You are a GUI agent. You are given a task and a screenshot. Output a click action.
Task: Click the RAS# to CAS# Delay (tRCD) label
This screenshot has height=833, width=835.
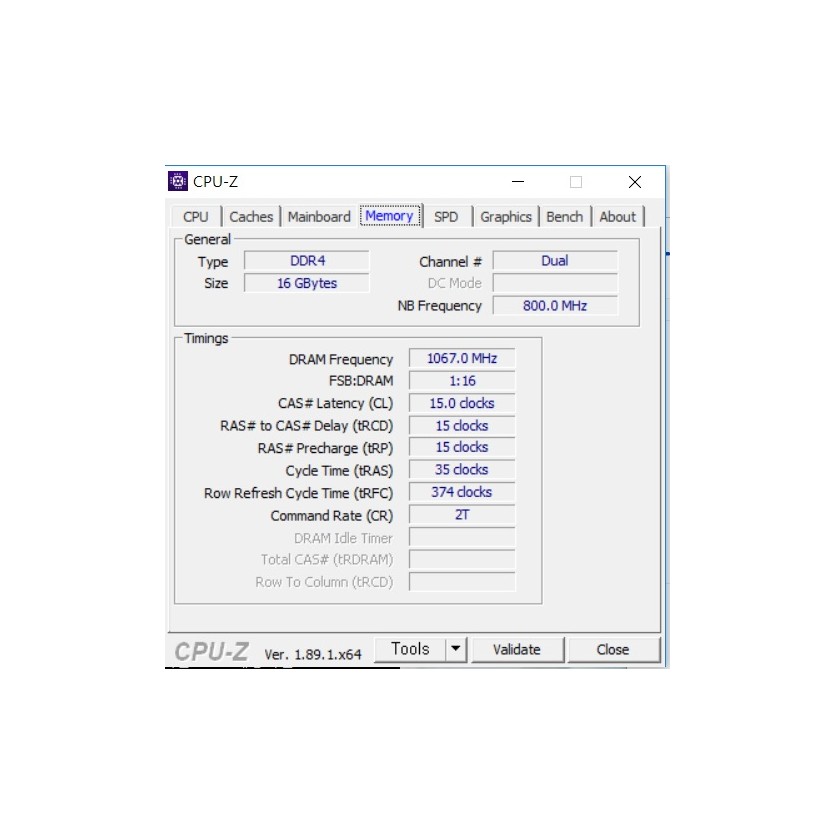coord(307,426)
